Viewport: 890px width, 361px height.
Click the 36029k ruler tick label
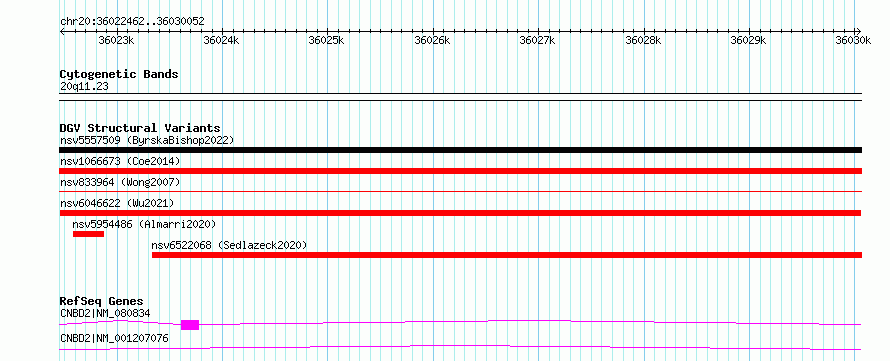click(748, 40)
